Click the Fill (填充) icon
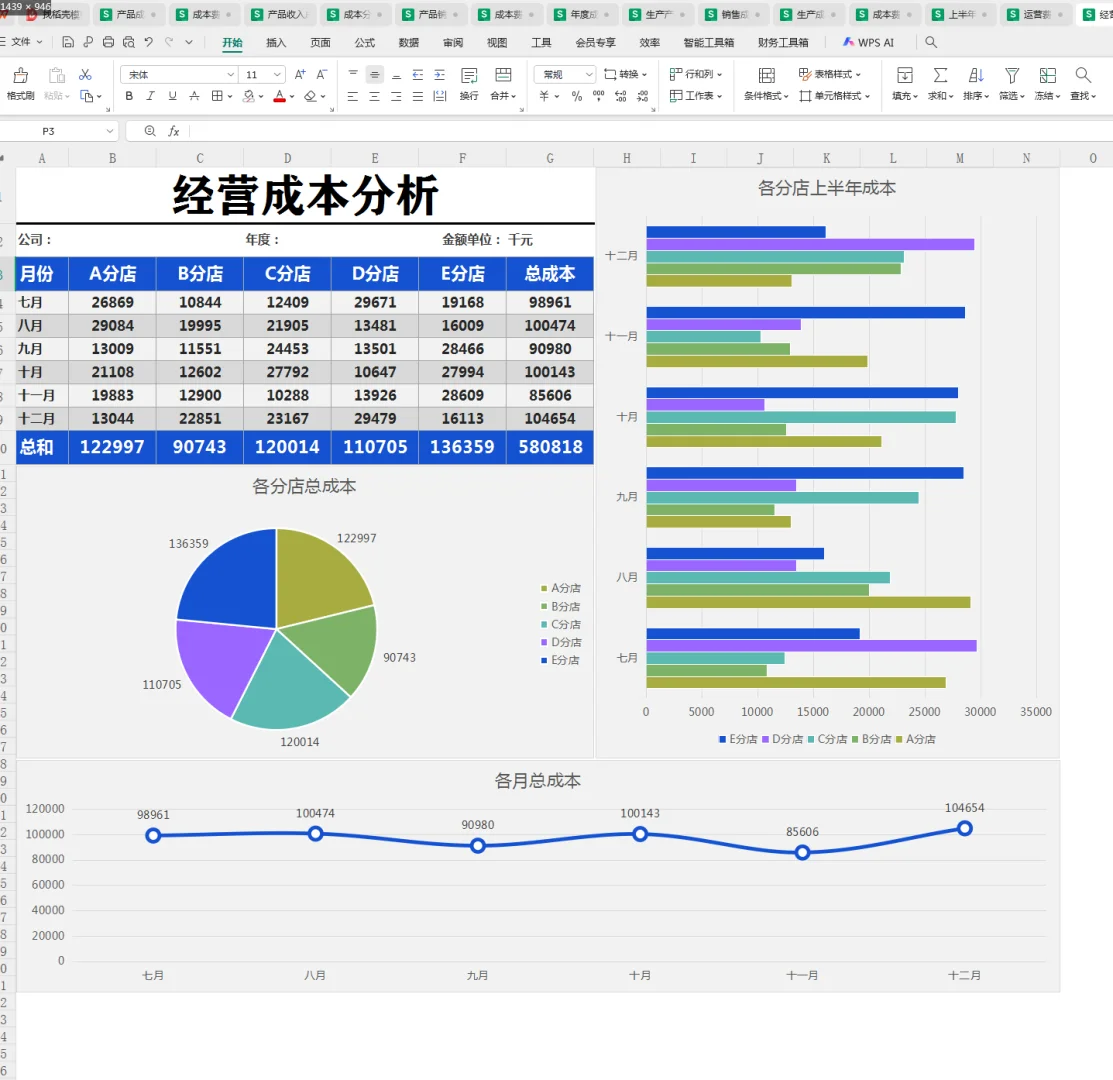This screenshot has width=1113, height=1080. (x=904, y=75)
